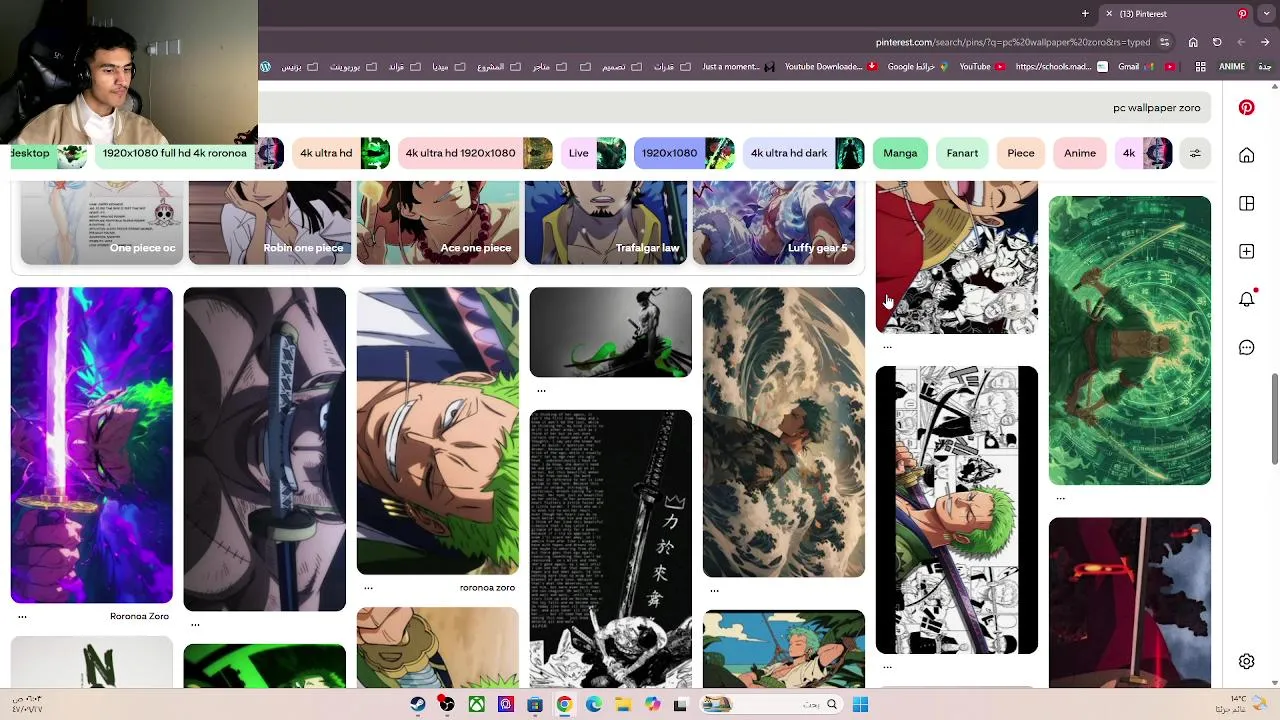Select the Anime filter chip
The image size is (1280, 720).
click(x=1080, y=153)
